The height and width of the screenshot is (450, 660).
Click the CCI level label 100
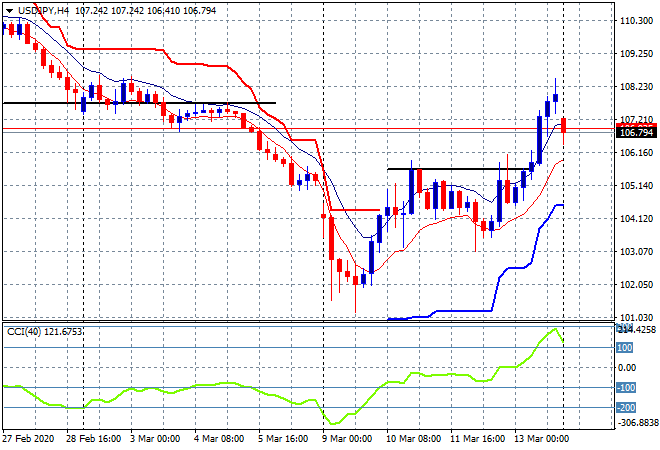click(x=625, y=348)
